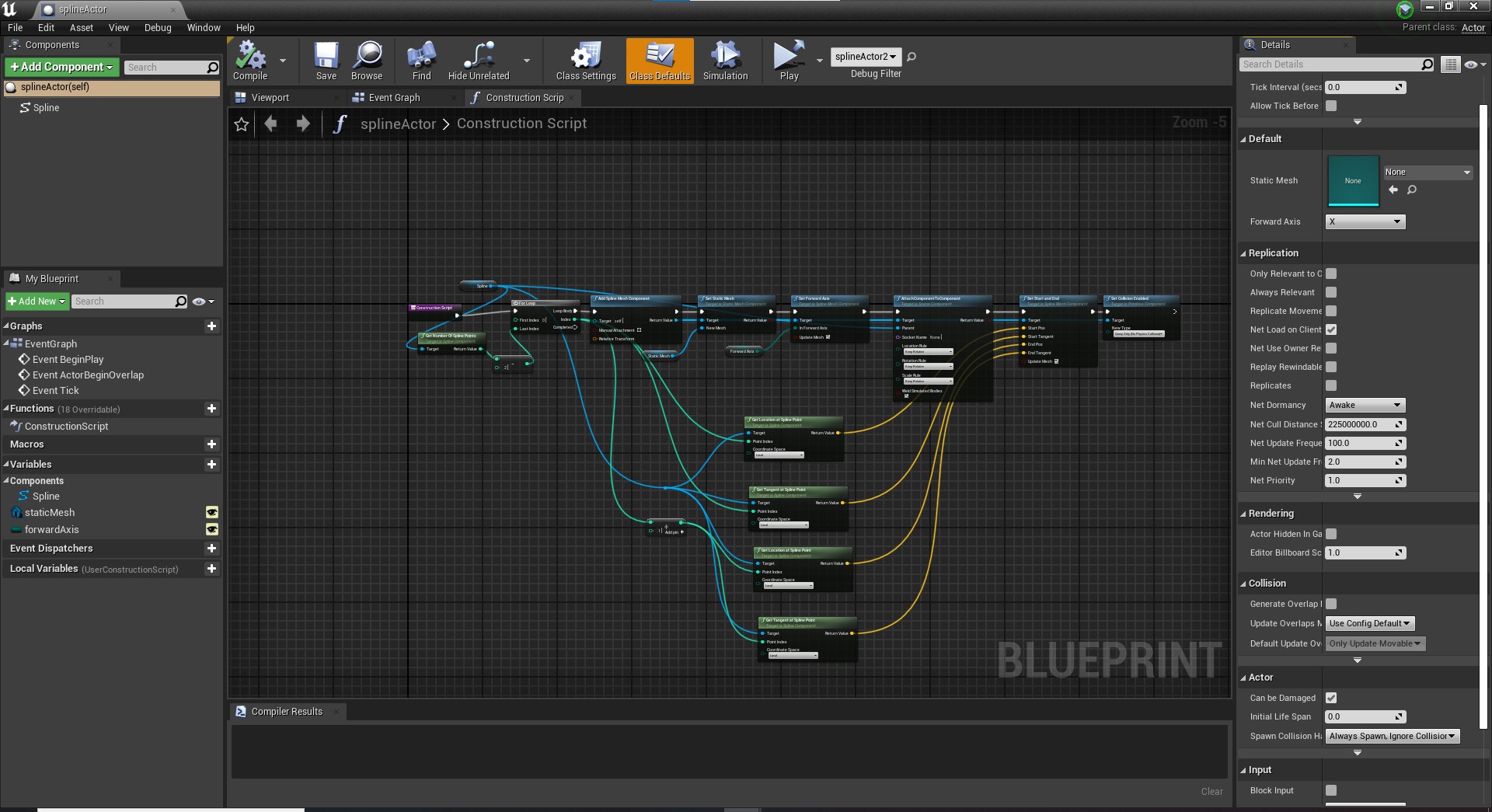Navigate forward in graph history
The height and width of the screenshot is (812, 1492).
click(303, 124)
